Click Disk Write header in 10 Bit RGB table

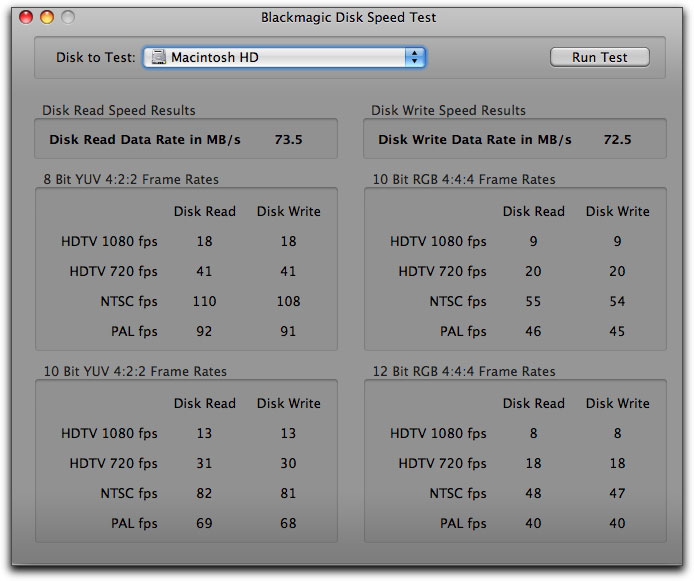tap(618, 211)
